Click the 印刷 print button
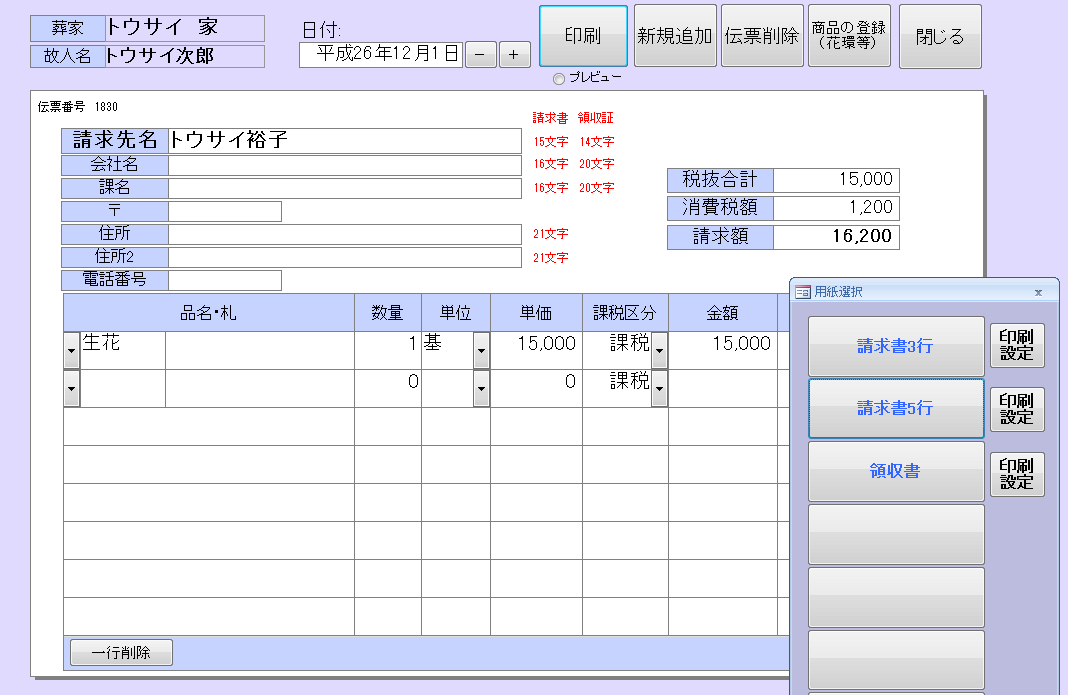Image resolution: width=1068 pixels, height=695 pixels. (583, 37)
